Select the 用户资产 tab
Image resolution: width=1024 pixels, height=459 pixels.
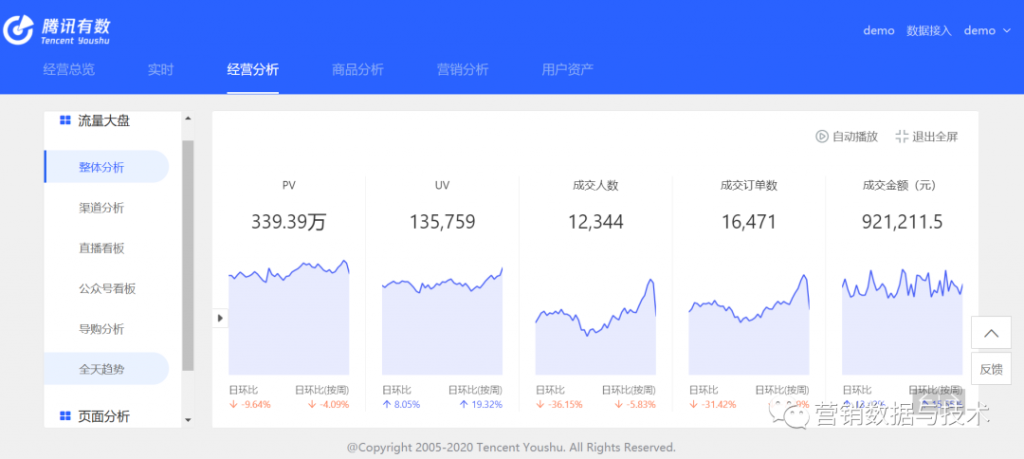click(x=567, y=70)
